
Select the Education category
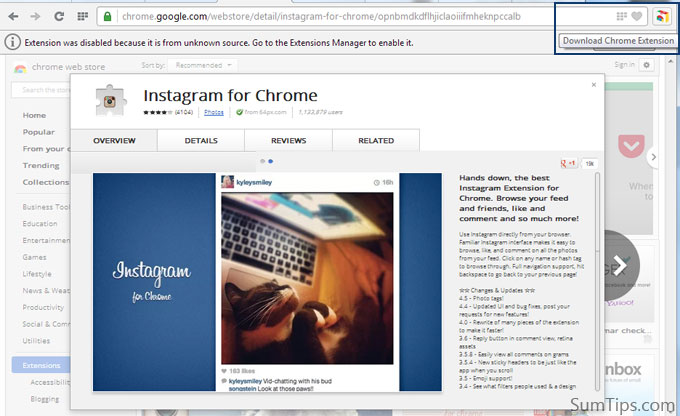(x=40, y=224)
